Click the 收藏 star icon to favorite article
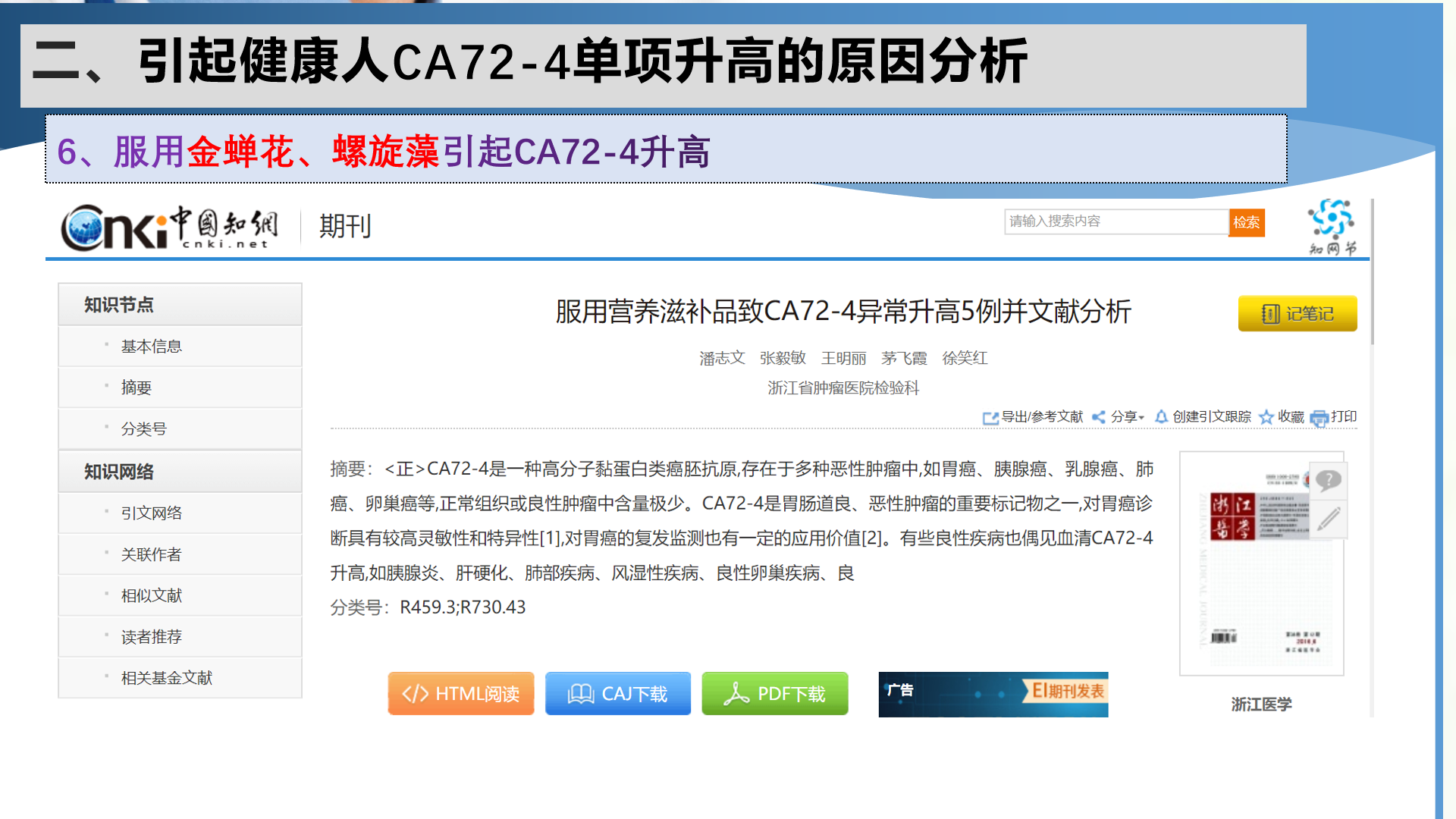The width and height of the screenshot is (1456, 819). tap(1267, 417)
